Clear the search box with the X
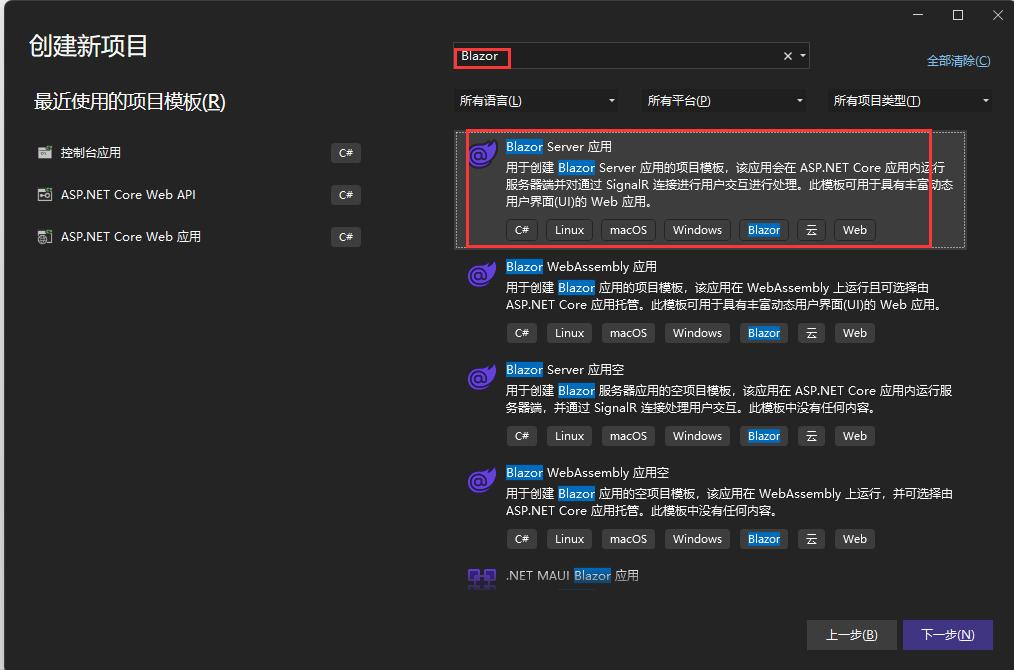 (788, 56)
